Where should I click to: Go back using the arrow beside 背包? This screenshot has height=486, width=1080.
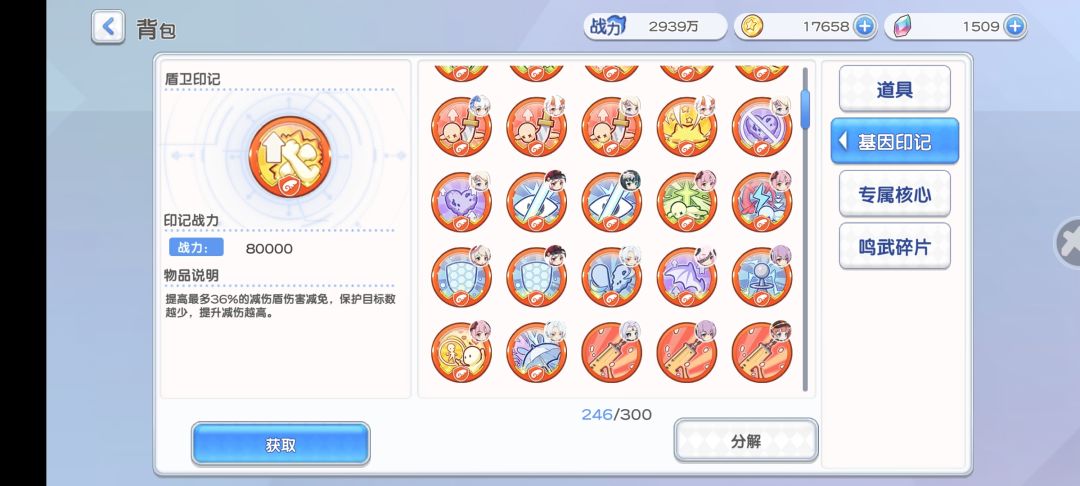(108, 28)
